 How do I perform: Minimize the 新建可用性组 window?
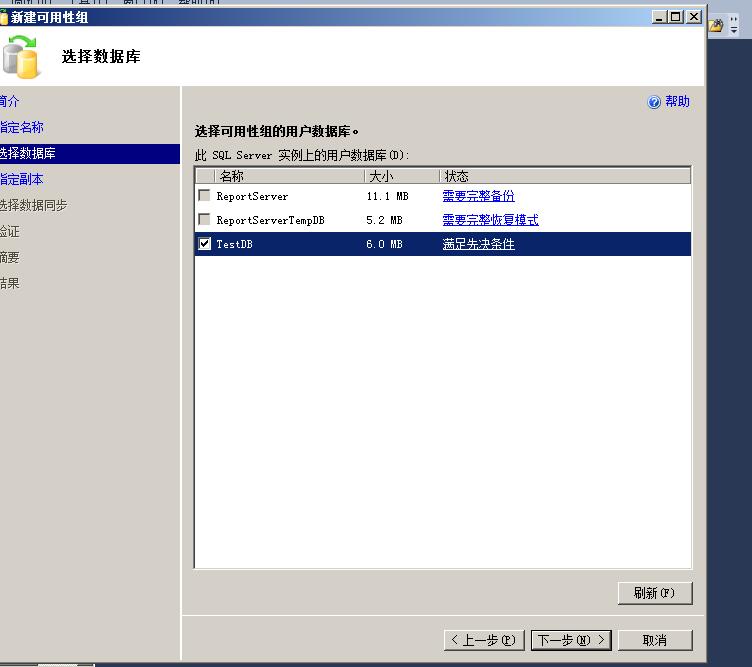pyautogui.click(x=659, y=17)
